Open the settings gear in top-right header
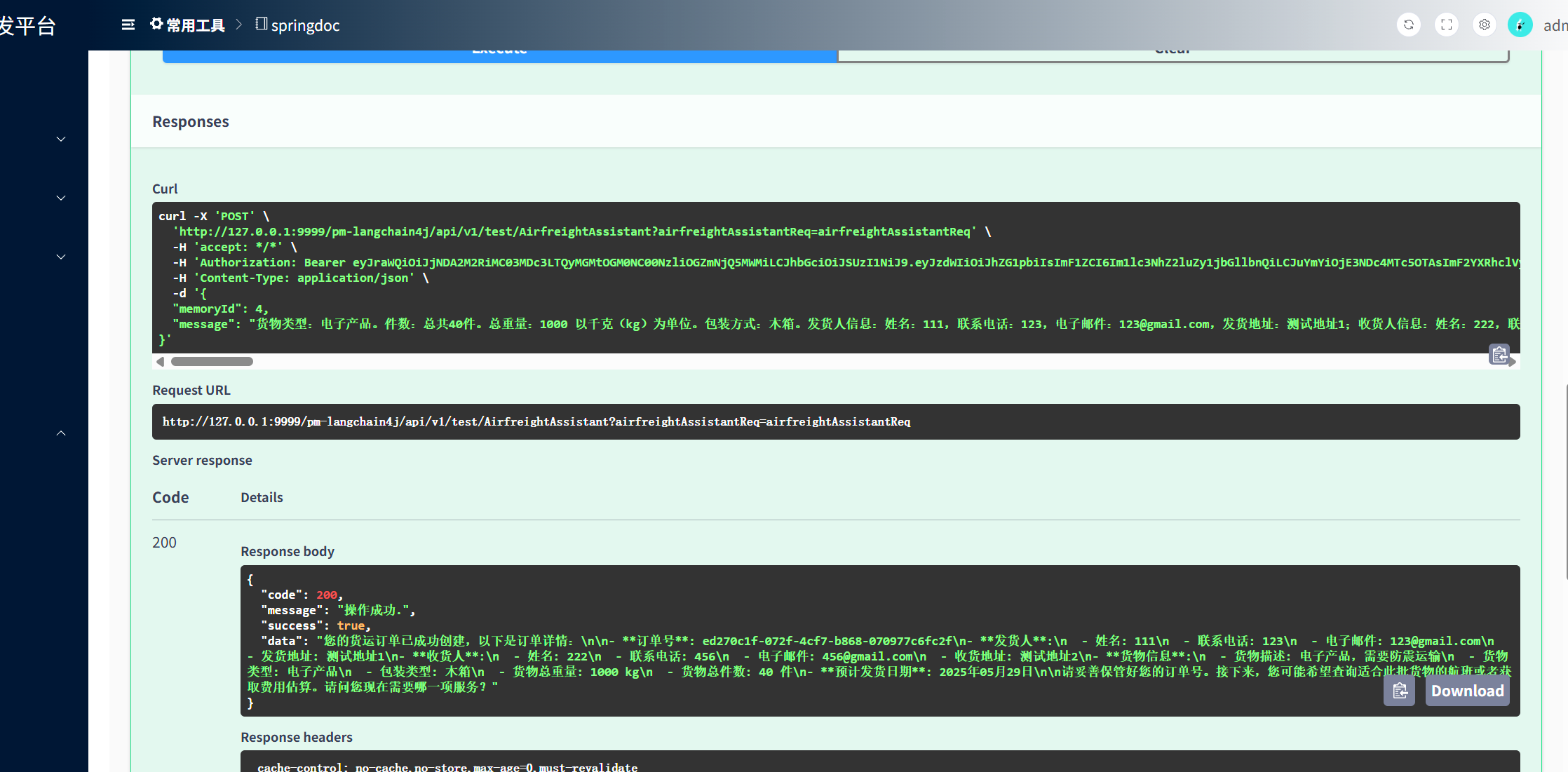This screenshot has width=1568, height=772. (x=1484, y=25)
